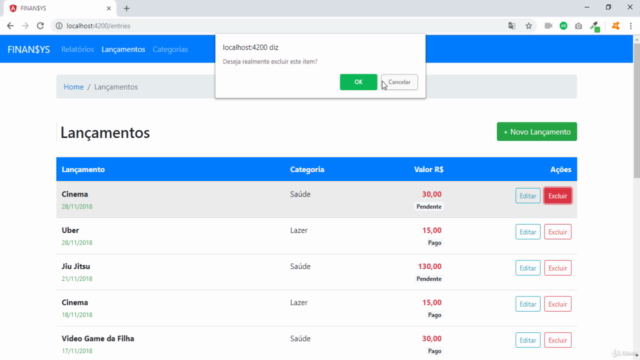Click the date 17/11/2018
The width and height of the screenshot is (640, 360).
pos(77,351)
